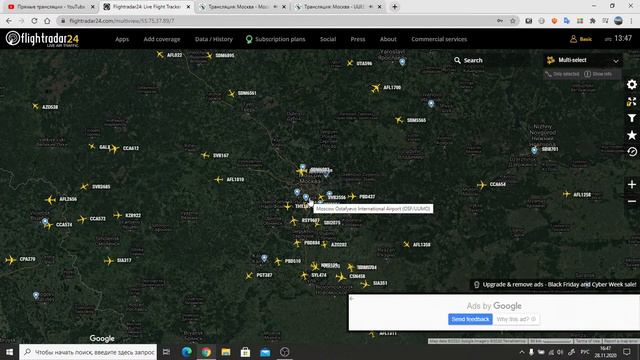Screen dimensions: 640x360
Task: Select aircraft AZO538 on the map
Action: click(36, 107)
